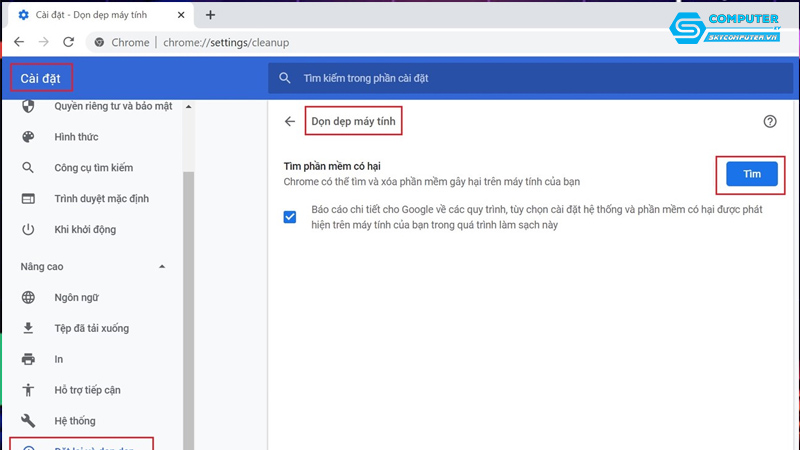Uncheck the report details to Google checkbox
The image size is (800, 450).
[290, 217]
